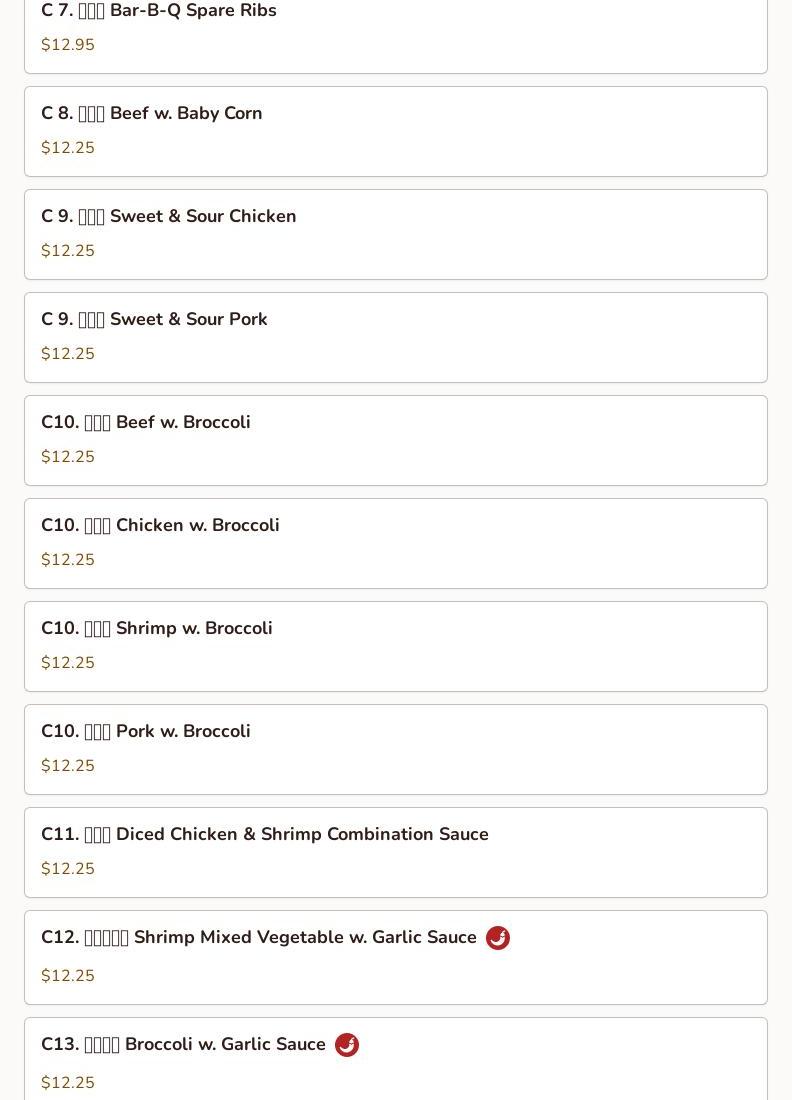This screenshot has width=792, height=1100.
Task: Click the price under Sweet & Sour Chicken
Action: click(68, 251)
